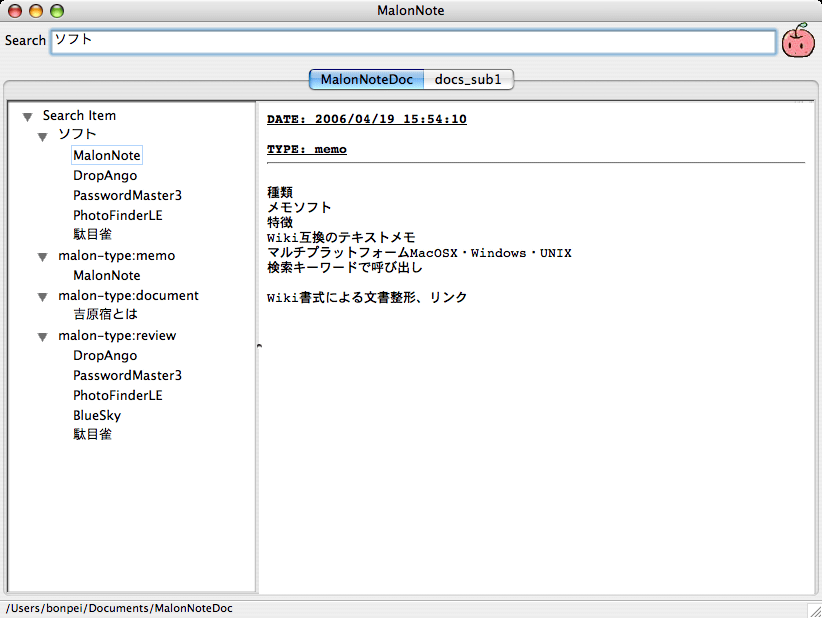Viewport: 822px width, 618px height.
Task: Click the Search label
Action: [x=25, y=40]
